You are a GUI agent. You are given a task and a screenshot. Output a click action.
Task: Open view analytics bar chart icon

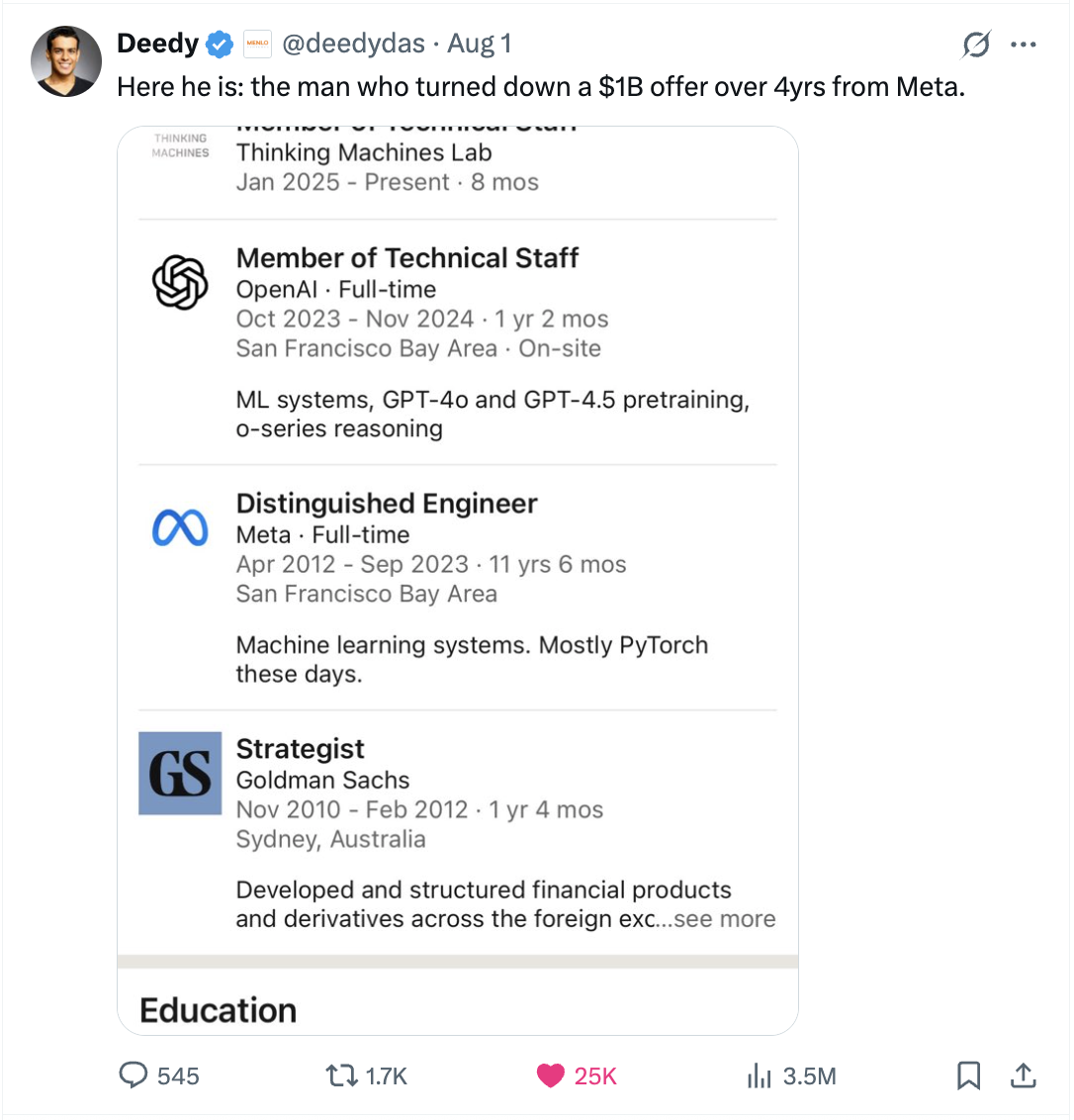(760, 1075)
